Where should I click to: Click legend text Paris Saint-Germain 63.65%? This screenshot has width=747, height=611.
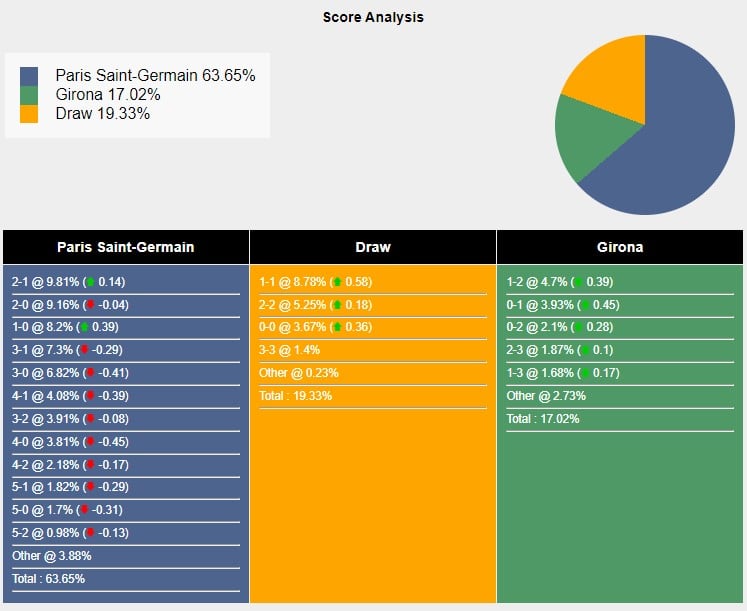(155, 76)
